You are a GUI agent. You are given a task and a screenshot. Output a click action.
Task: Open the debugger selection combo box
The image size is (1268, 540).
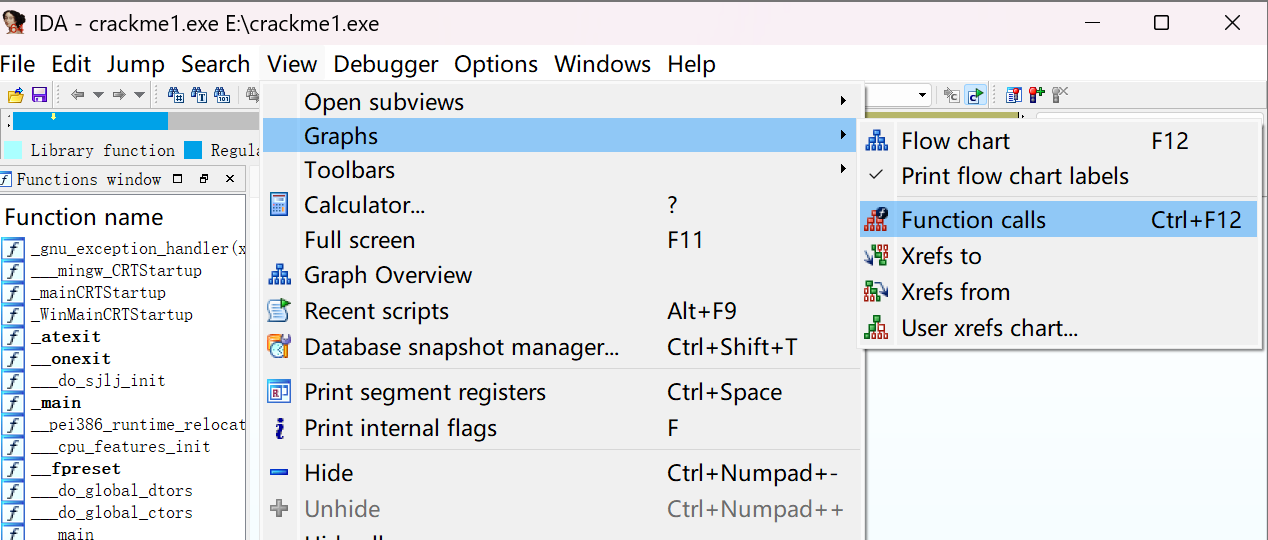point(898,95)
